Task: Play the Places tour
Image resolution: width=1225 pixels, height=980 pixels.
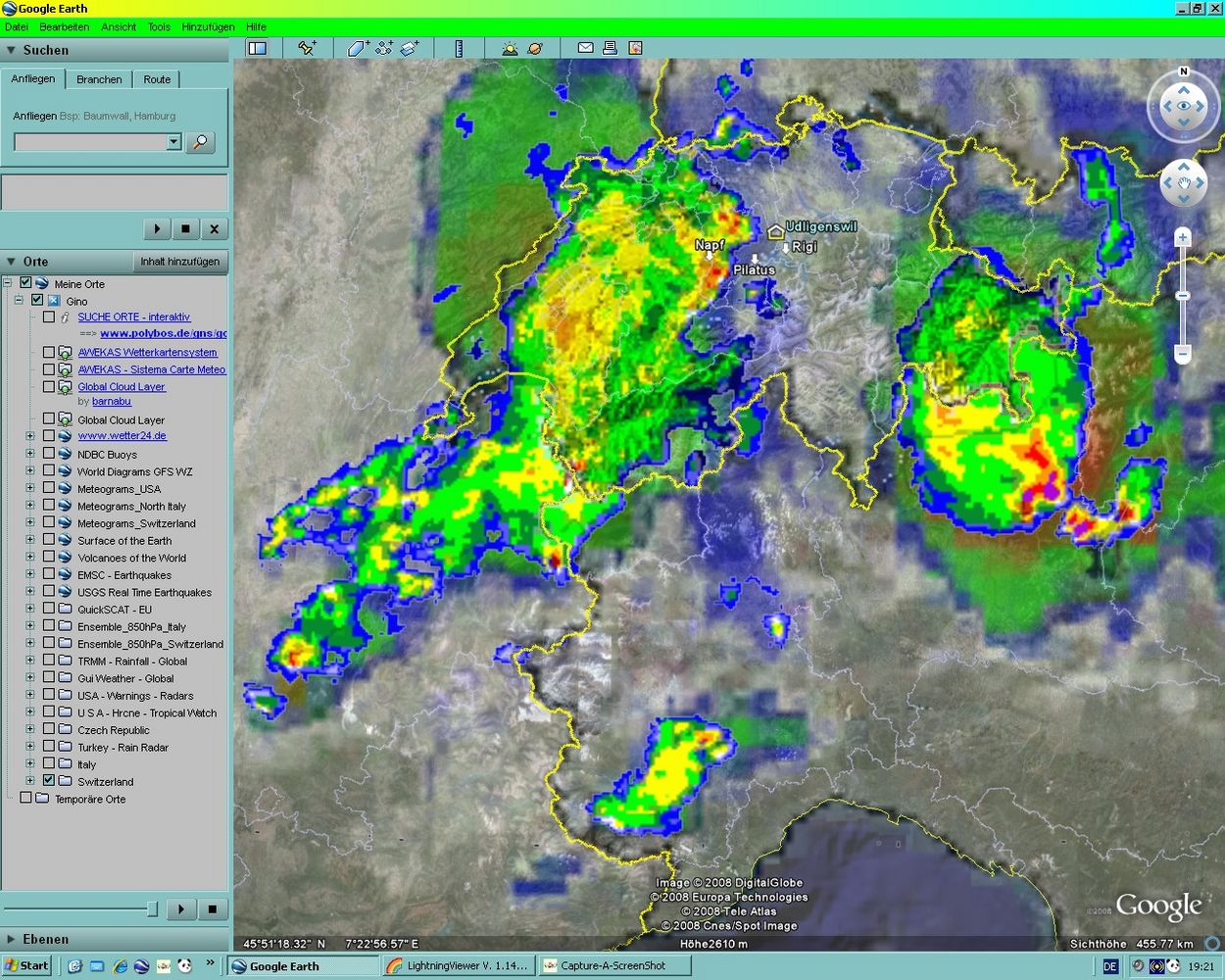Action: pyautogui.click(x=181, y=909)
